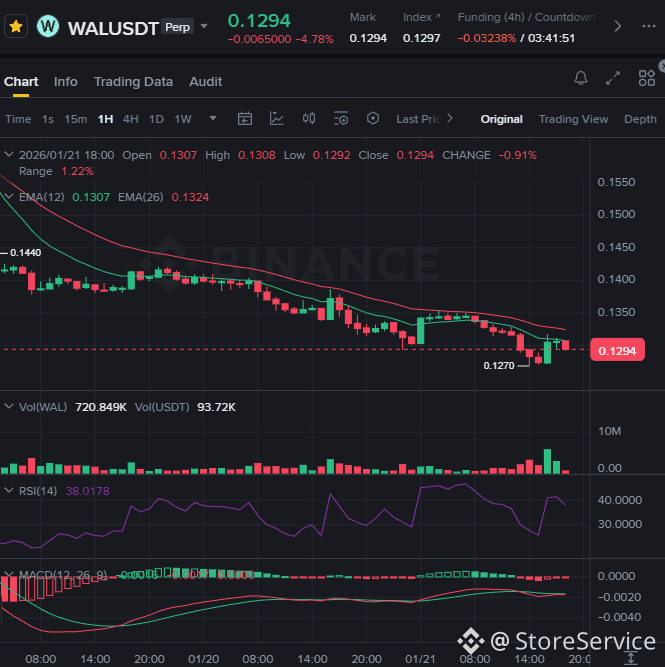665x667 pixels.
Task: Switch to Depth chart view
Action: (640, 119)
